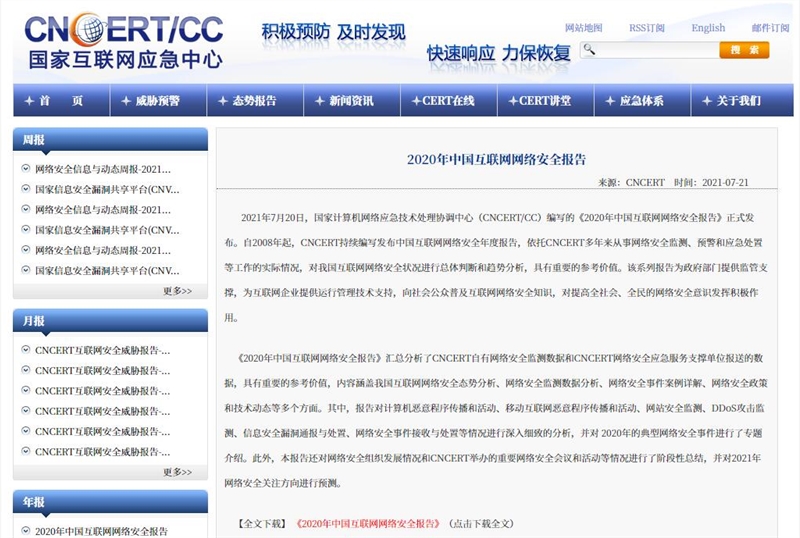Open the 网站地图 link
This screenshot has height=538, width=800.
pyautogui.click(x=584, y=28)
